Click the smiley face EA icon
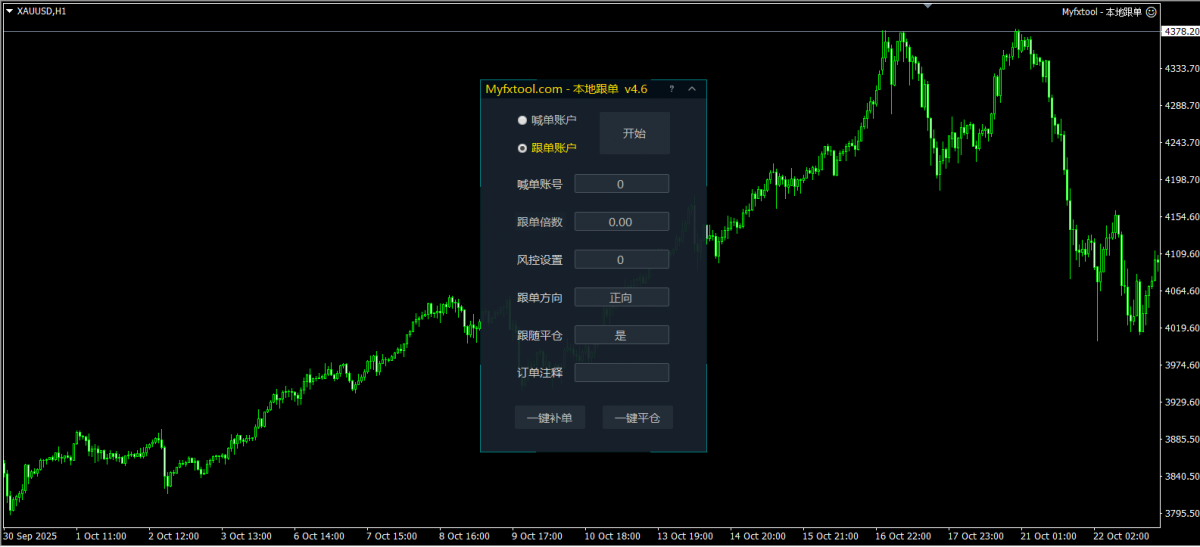The image size is (1200, 547). 1151,12
